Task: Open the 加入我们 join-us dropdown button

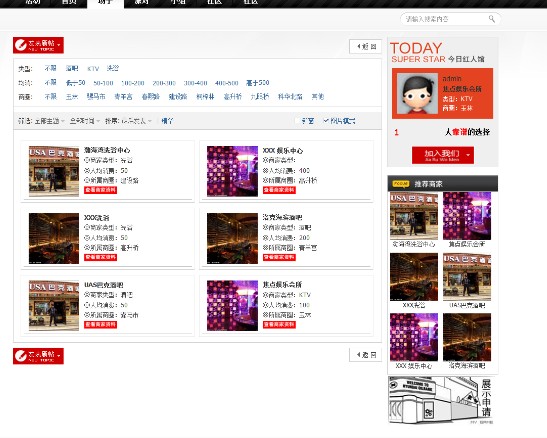Action: [x=443, y=155]
